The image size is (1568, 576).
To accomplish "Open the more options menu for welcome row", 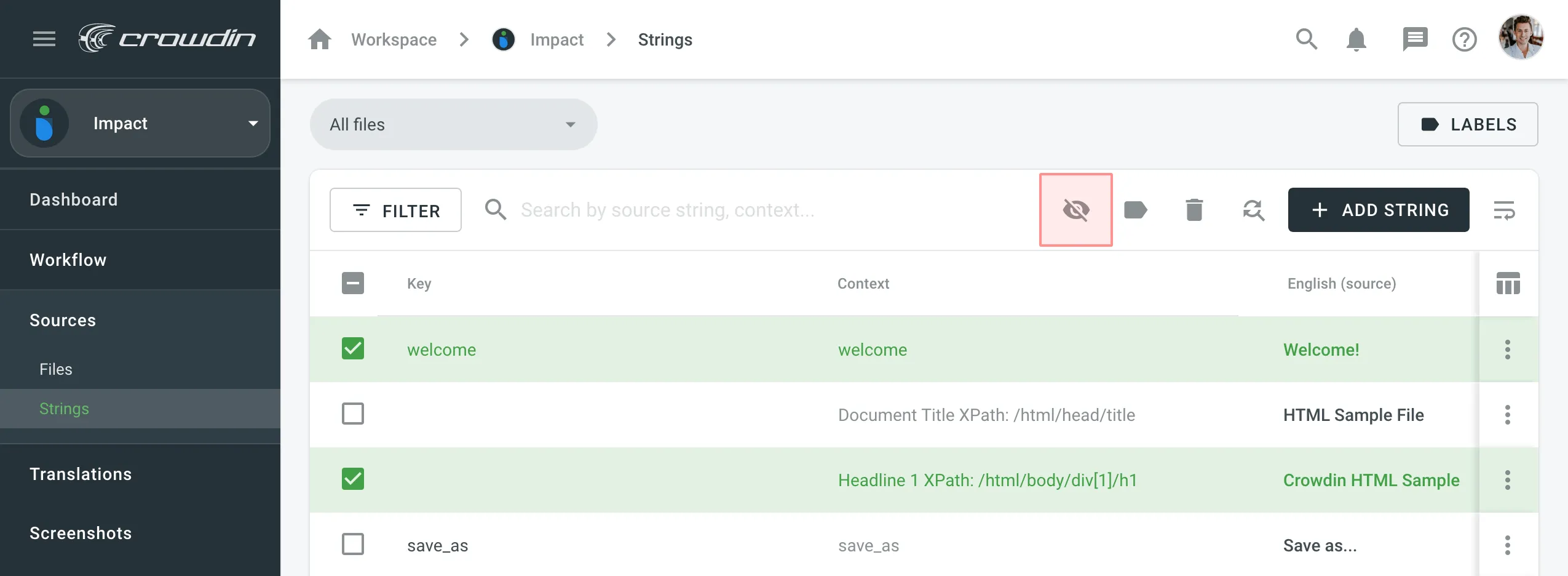I will (1507, 350).
